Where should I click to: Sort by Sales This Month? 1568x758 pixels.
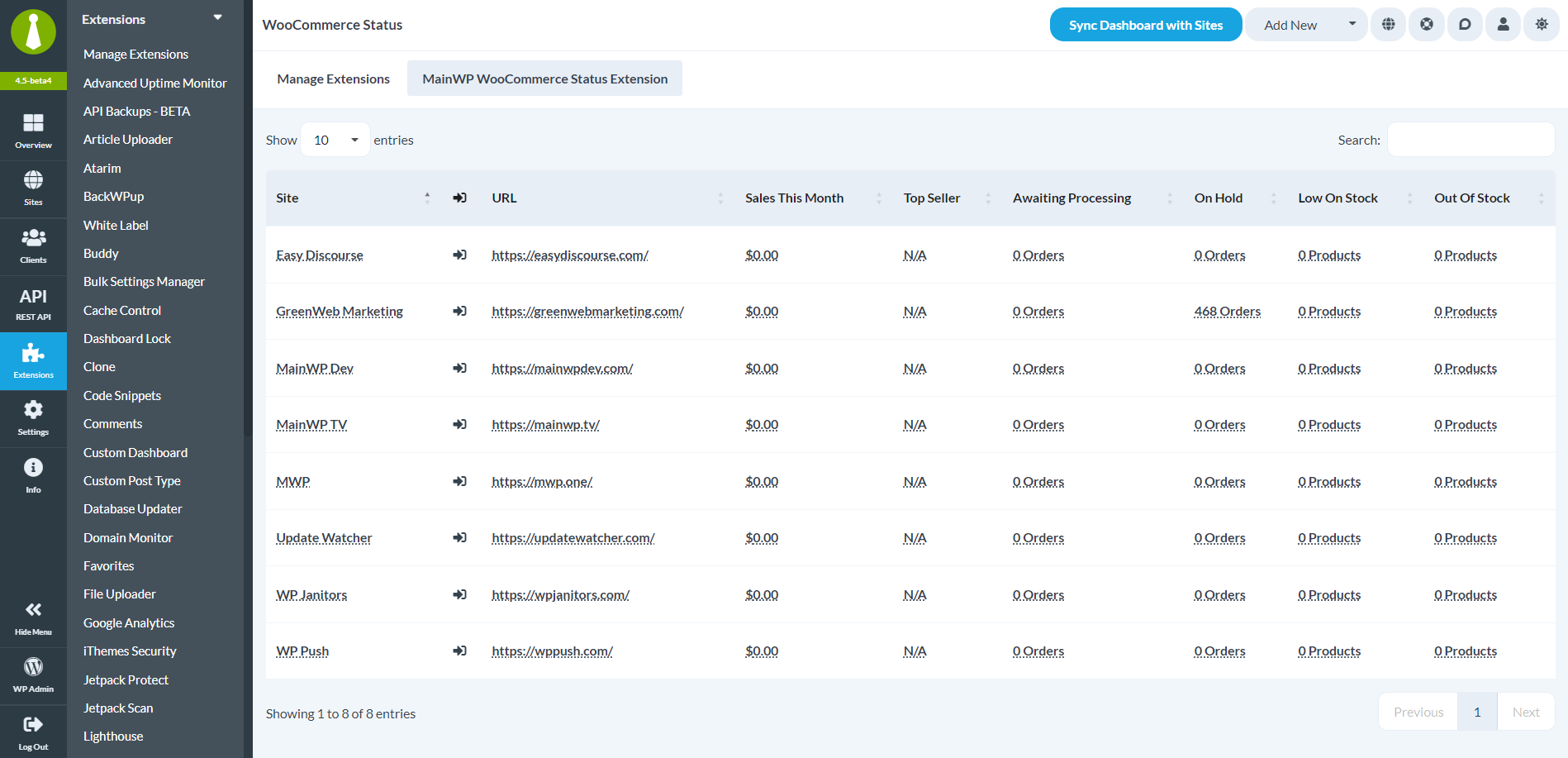(x=814, y=198)
